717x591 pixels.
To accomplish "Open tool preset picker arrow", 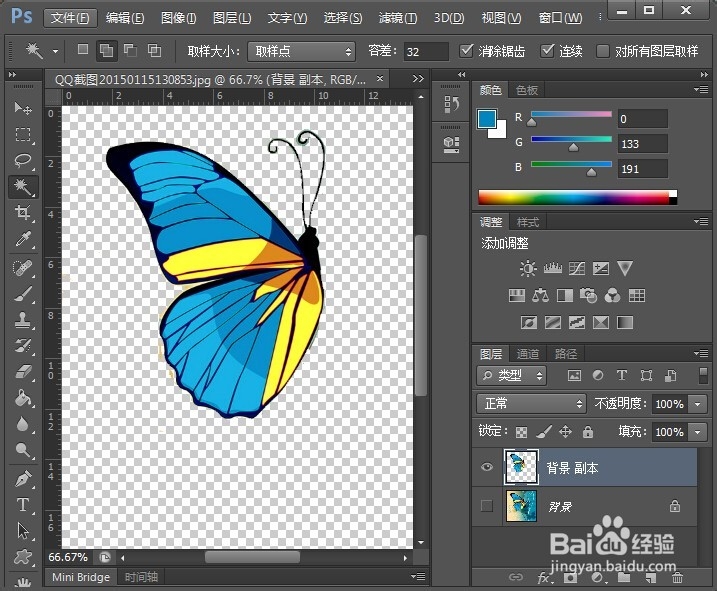I will tap(55, 51).
